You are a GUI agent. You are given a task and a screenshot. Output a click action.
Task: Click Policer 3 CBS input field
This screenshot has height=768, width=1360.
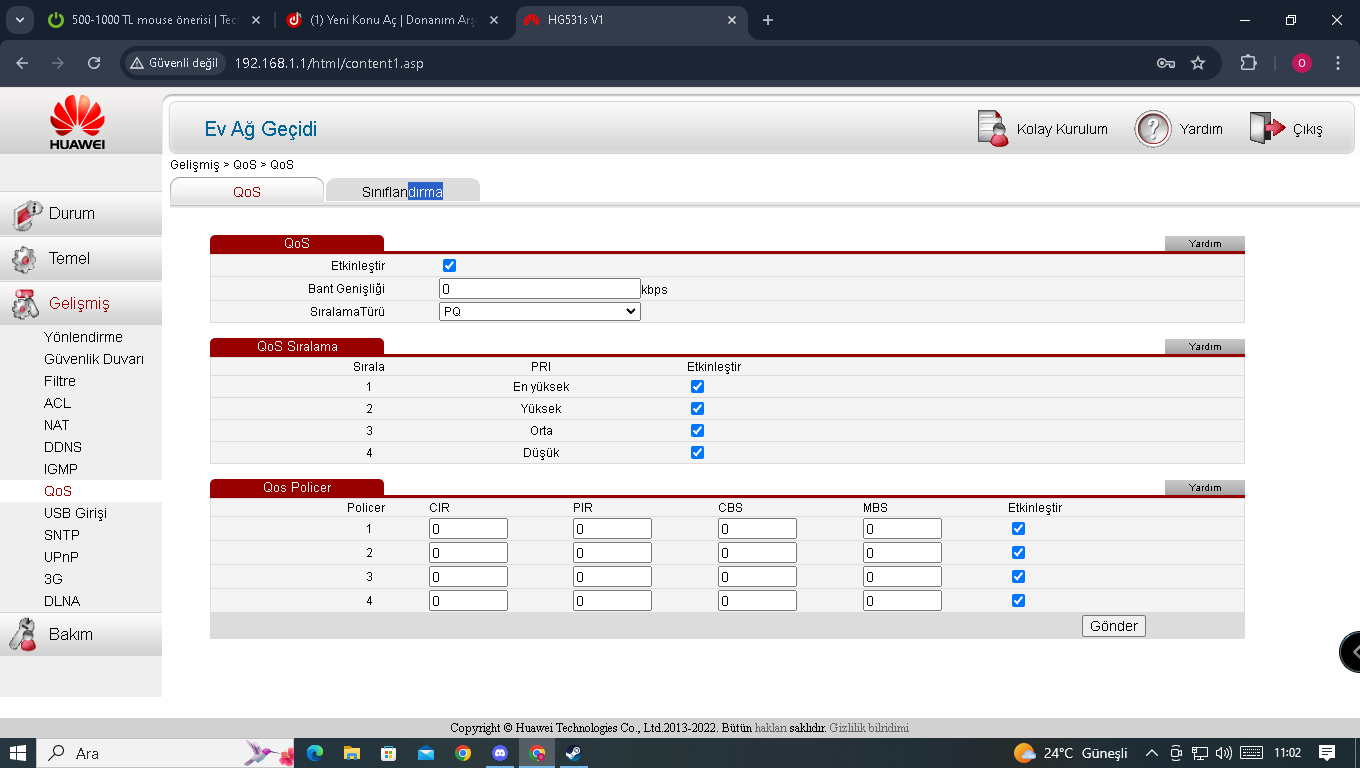pos(757,577)
